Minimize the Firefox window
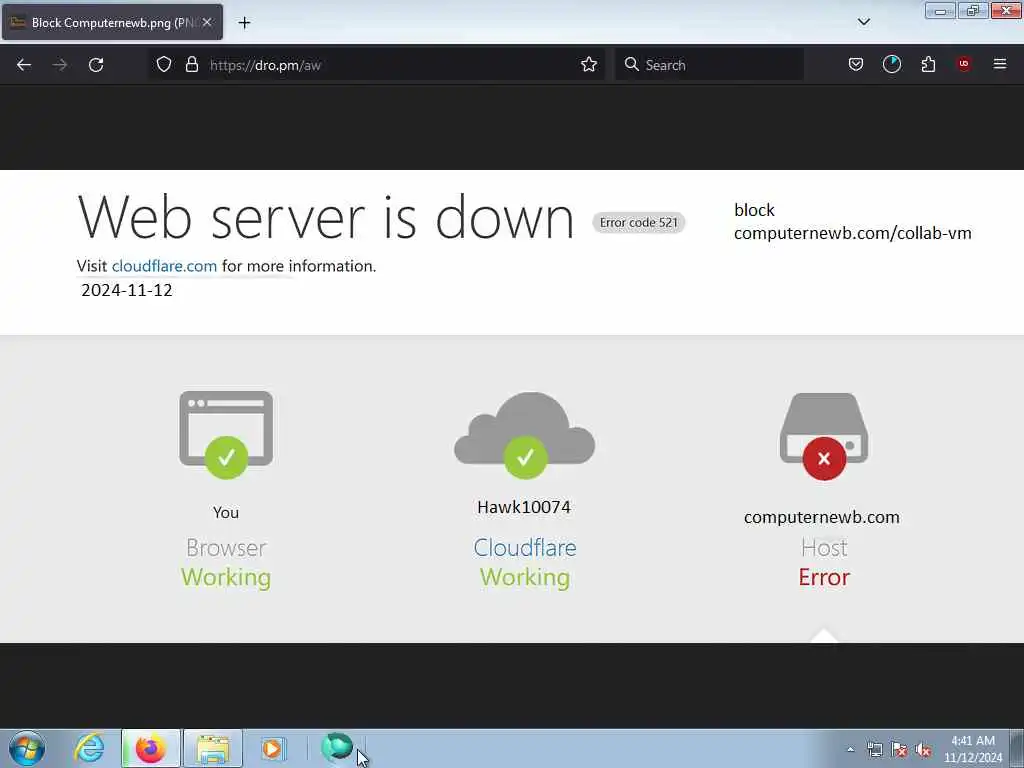This screenshot has height=768, width=1024. point(940,11)
